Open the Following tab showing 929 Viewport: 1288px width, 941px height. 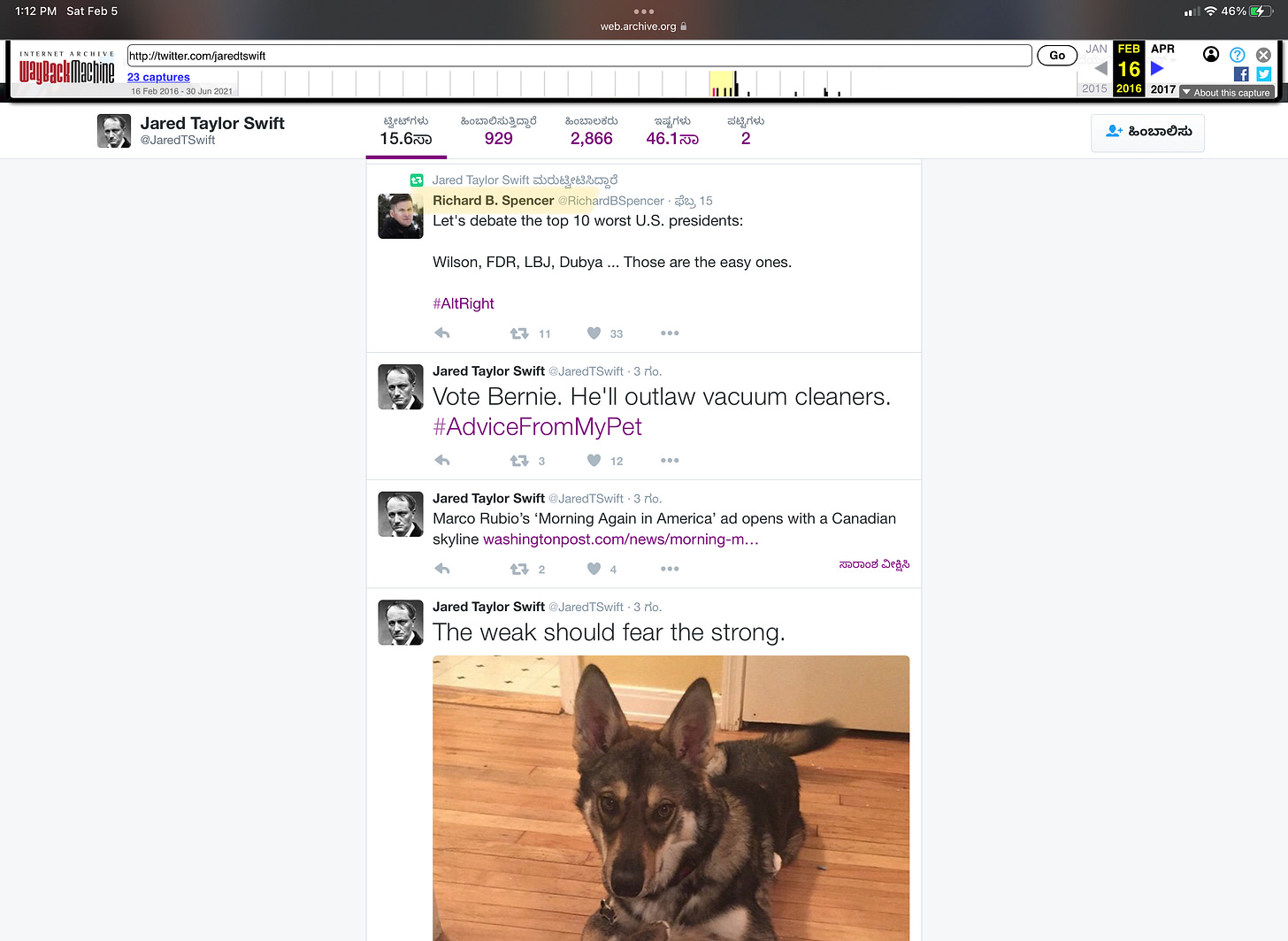pyautogui.click(x=498, y=131)
